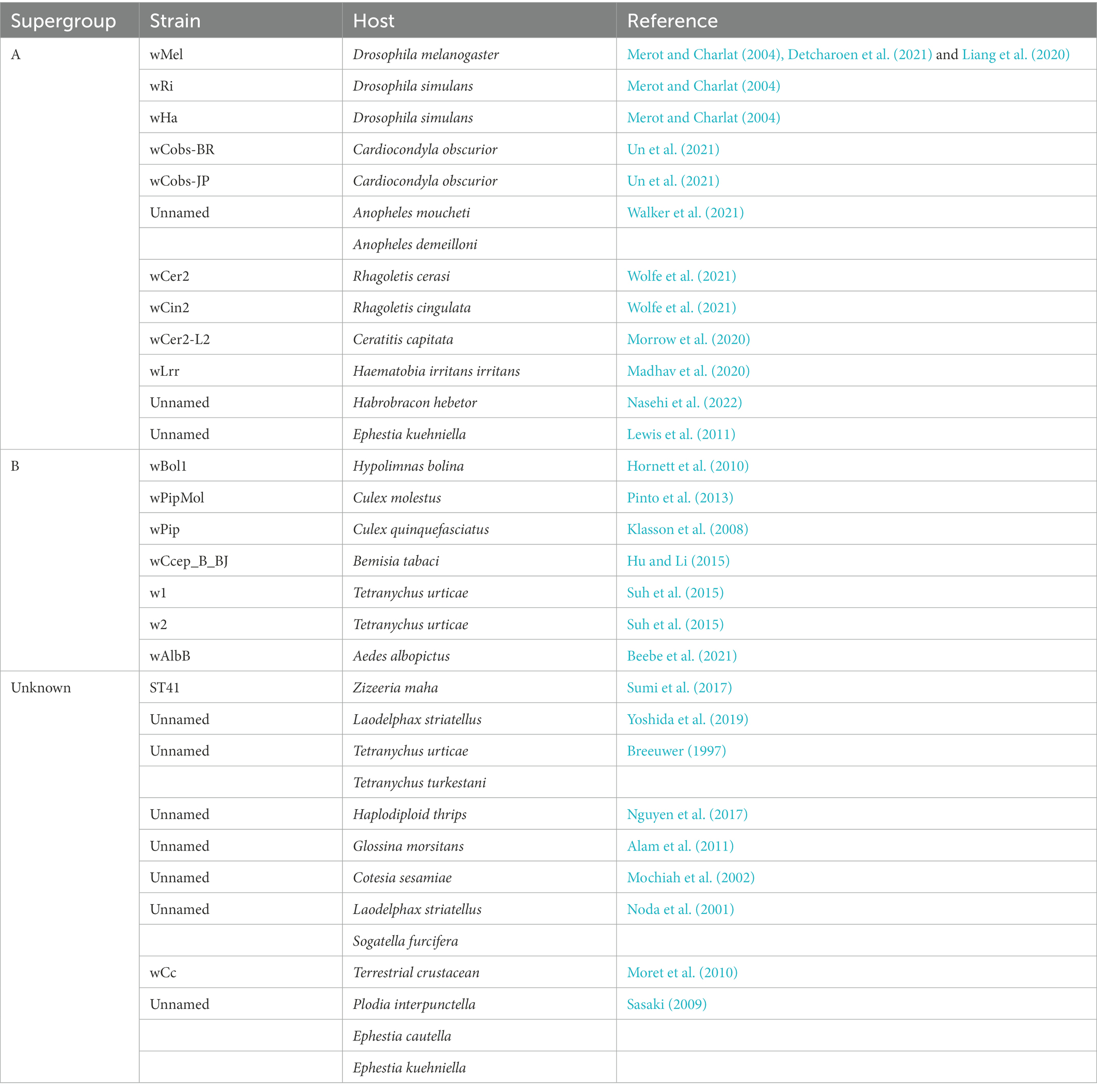Follow the Nguyen et al. (2017) link

click(687, 814)
